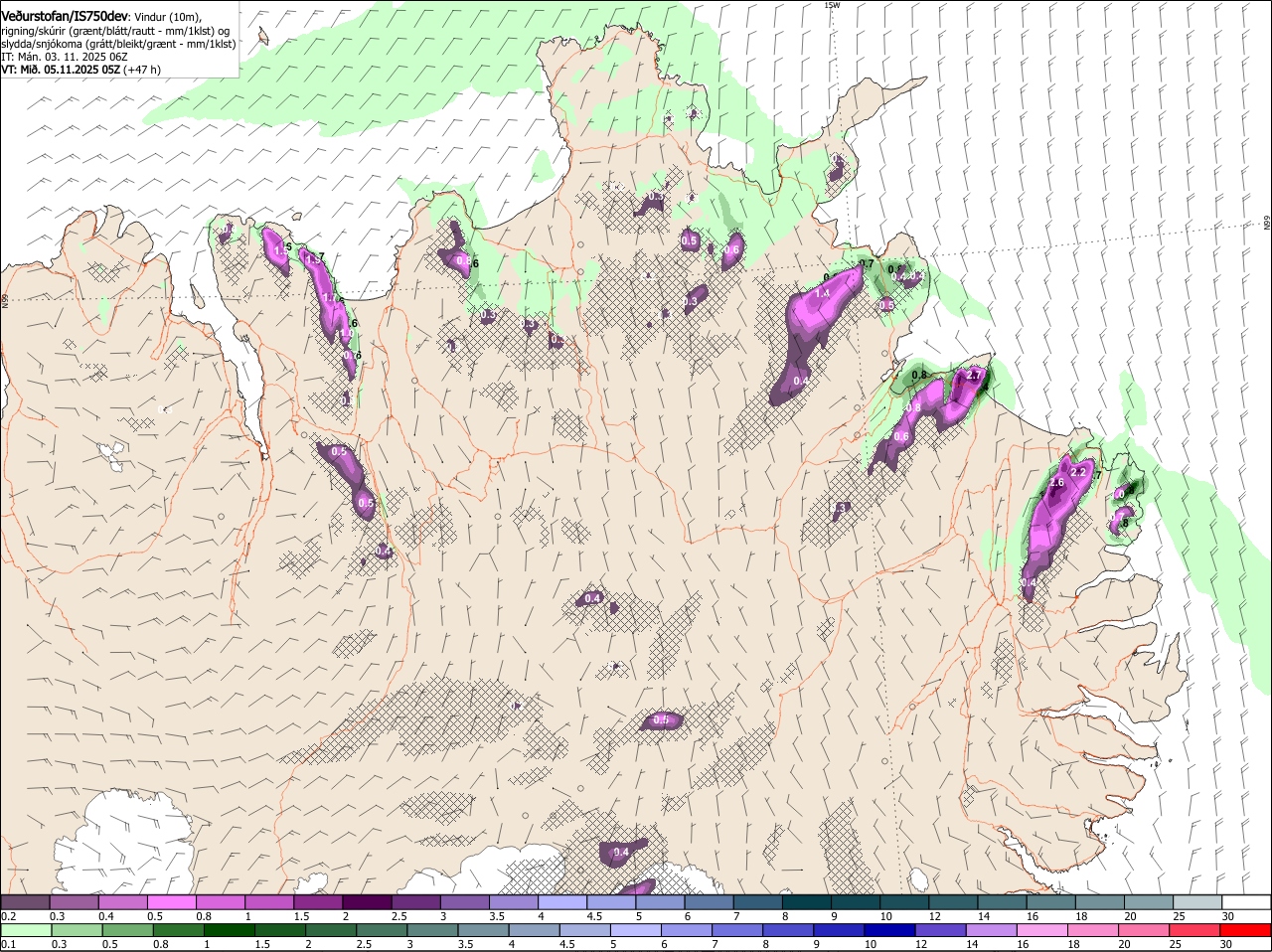Click the 2.7 precipitation value on the map

975,376
